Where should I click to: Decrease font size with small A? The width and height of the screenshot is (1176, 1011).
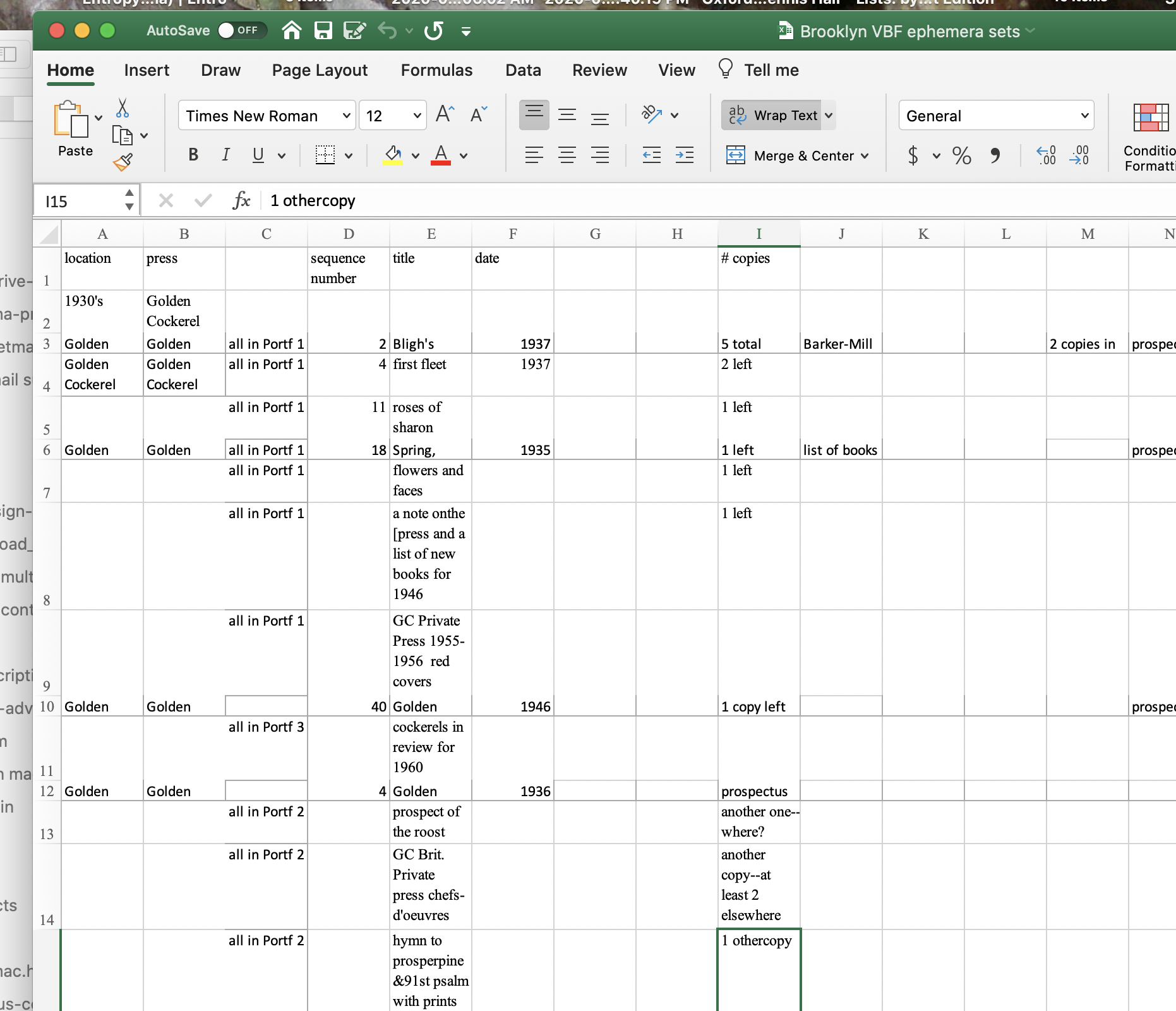point(479,114)
